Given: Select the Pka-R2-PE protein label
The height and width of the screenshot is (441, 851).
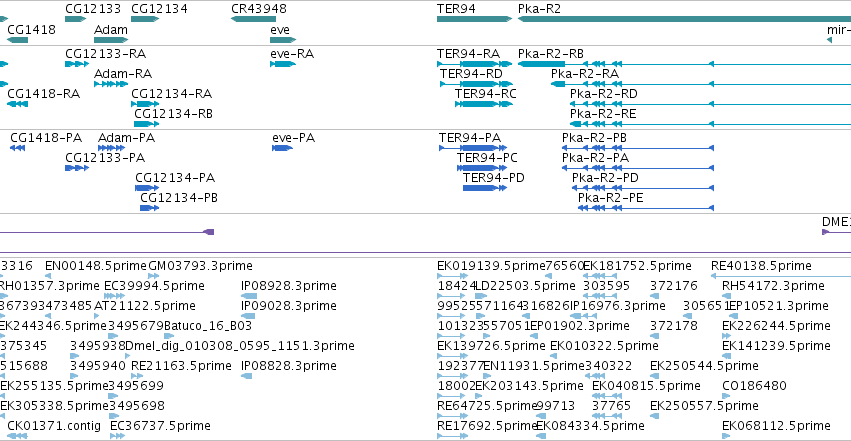Looking at the screenshot, I should (x=611, y=198).
